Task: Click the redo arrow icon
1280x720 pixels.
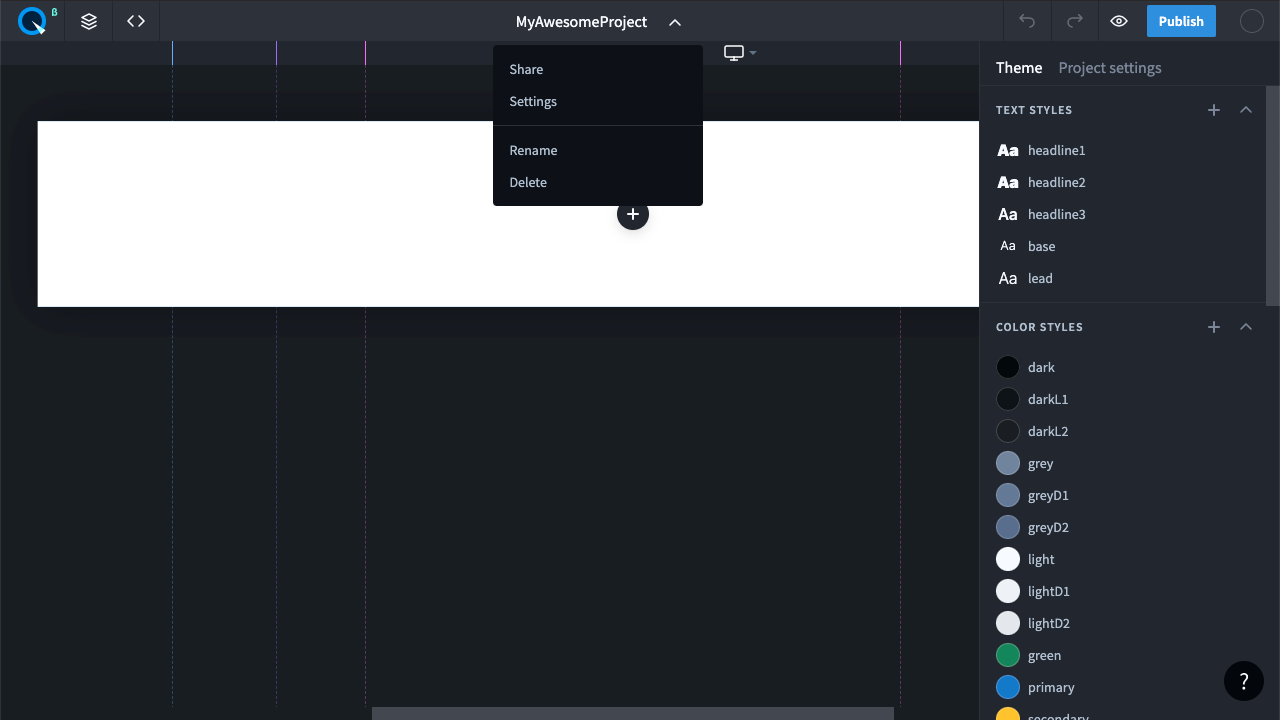Action: tap(1075, 21)
